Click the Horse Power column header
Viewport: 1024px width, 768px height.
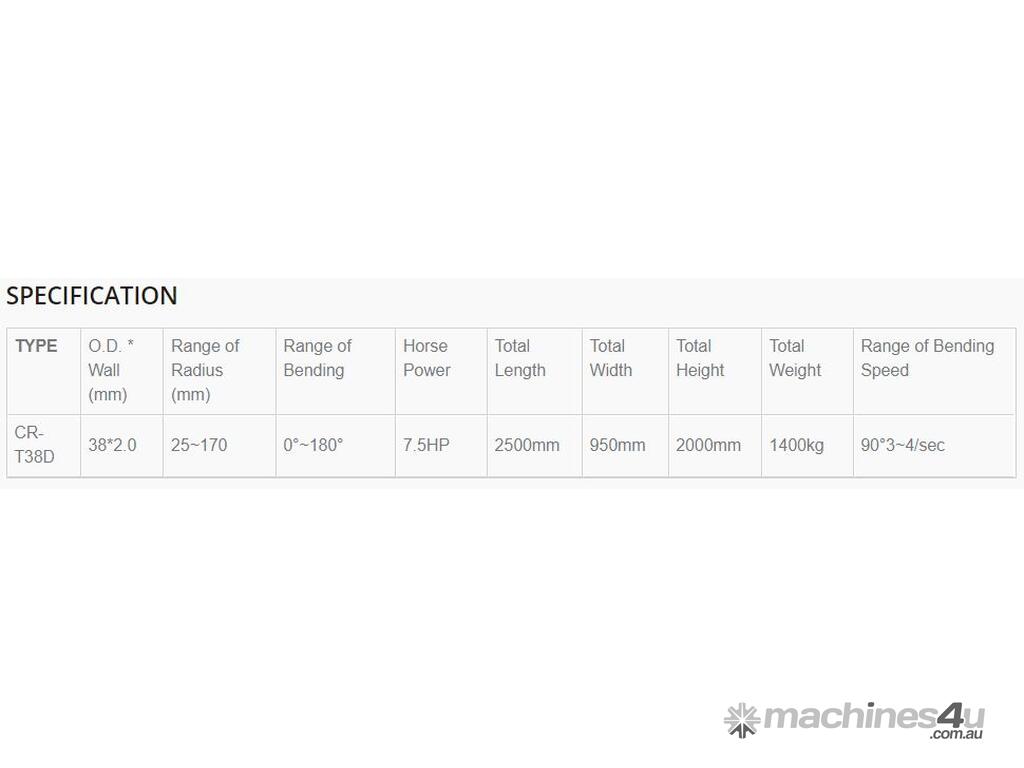[426, 358]
